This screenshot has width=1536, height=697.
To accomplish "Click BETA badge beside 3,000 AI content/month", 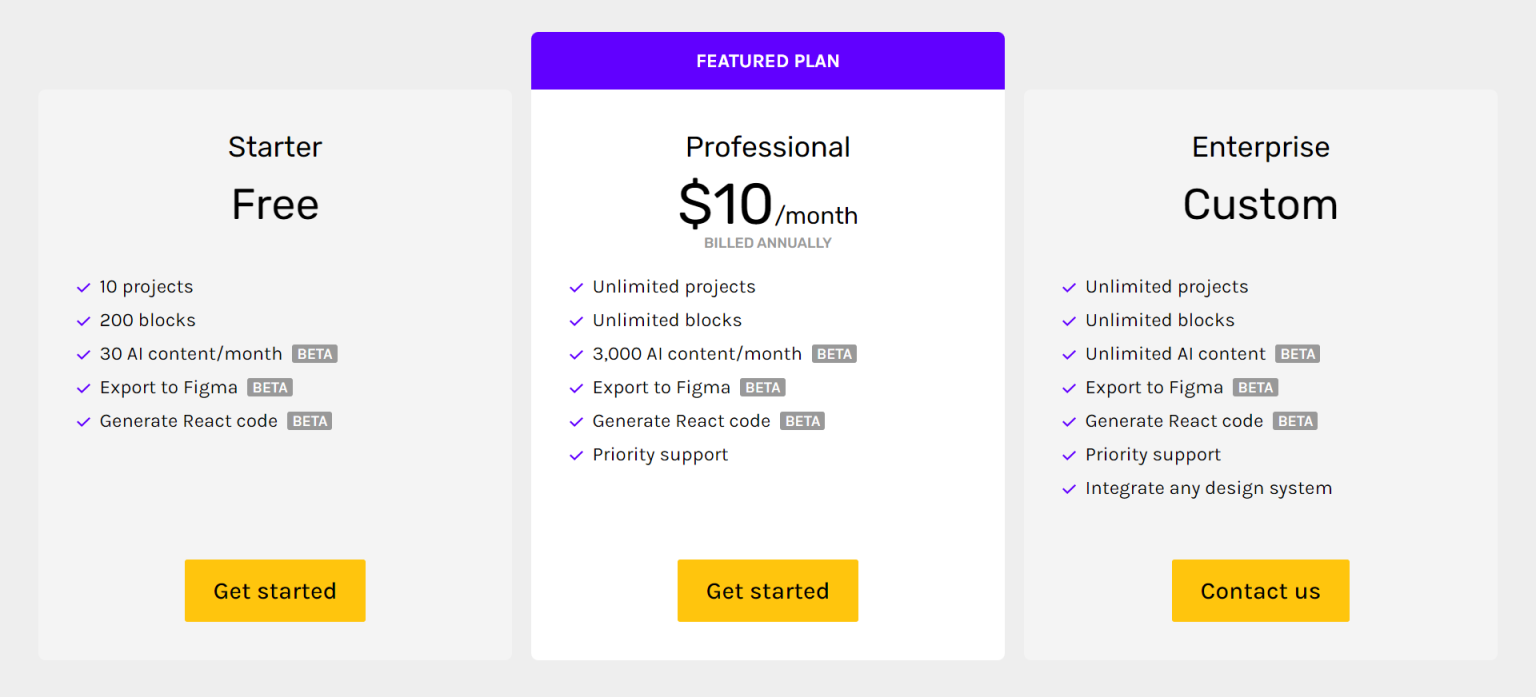I will pos(834,354).
